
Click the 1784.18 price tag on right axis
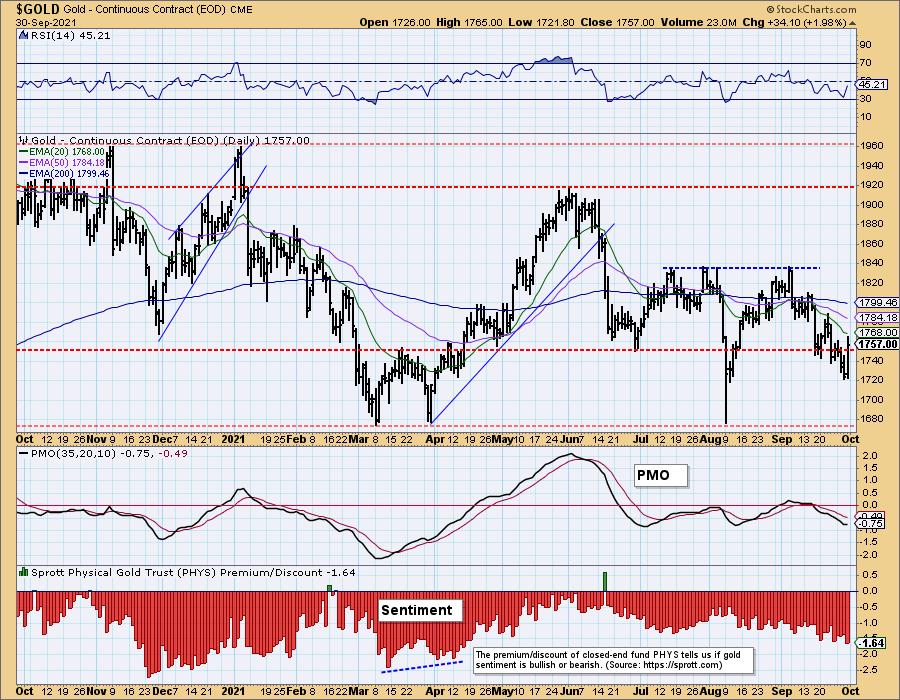[x=878, y=317]
